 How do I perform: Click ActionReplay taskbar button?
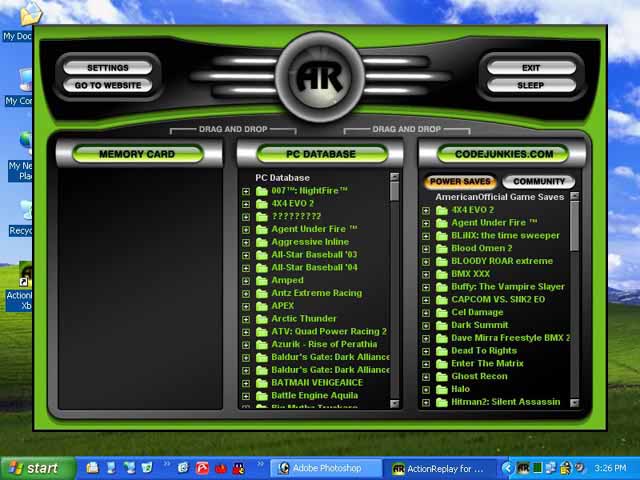(x=442, y=469)
